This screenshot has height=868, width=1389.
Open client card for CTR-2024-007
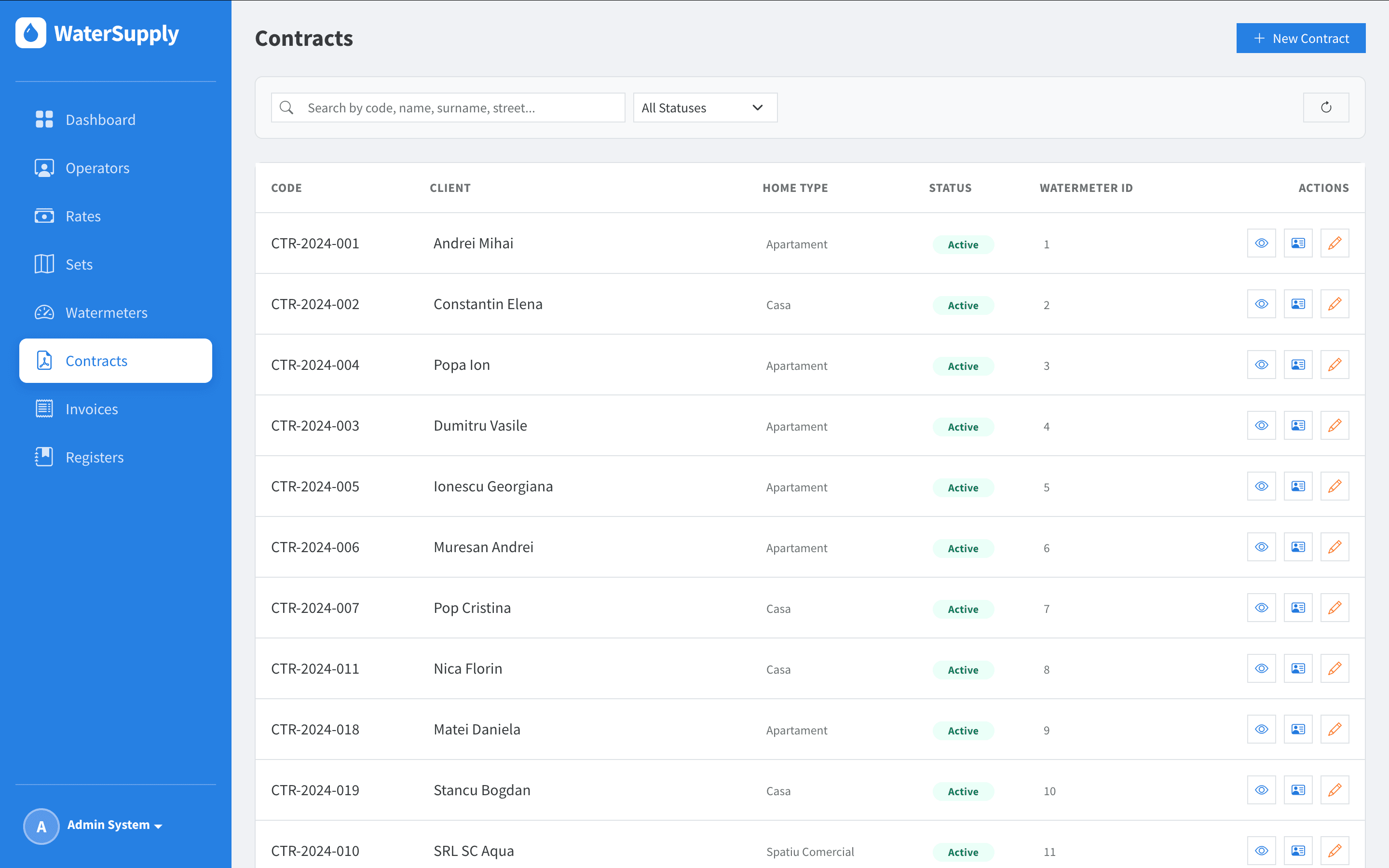pyautogui.click(x=1298, y=608)
